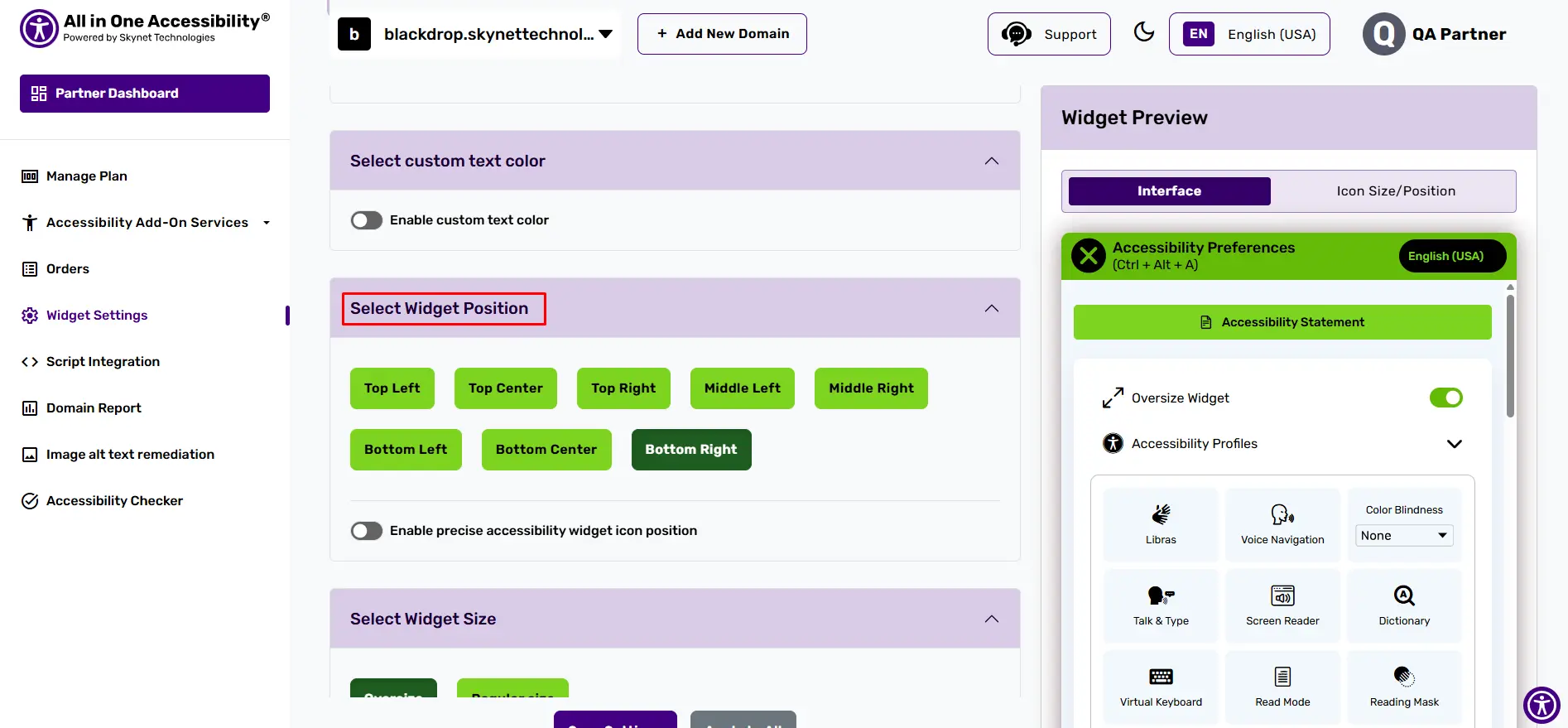Click the Manage Plan sidebar icon
The image size is (1568, 728).
[30, 176]
